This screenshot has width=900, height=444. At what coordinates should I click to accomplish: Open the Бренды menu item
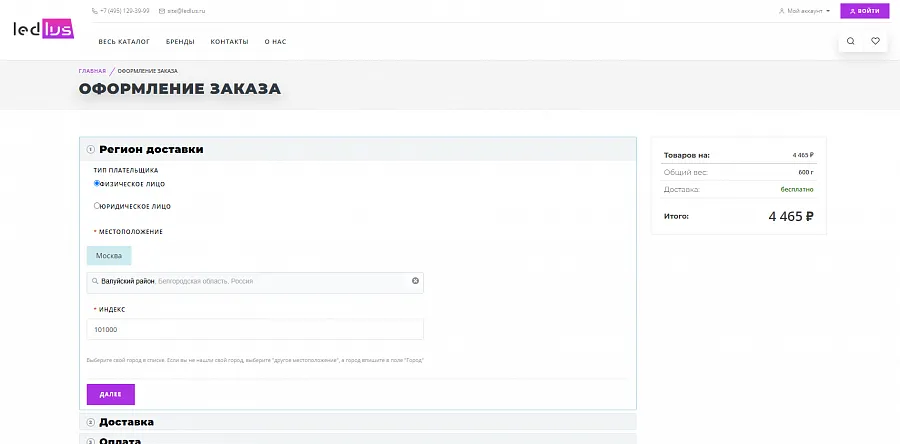(180, 42)
